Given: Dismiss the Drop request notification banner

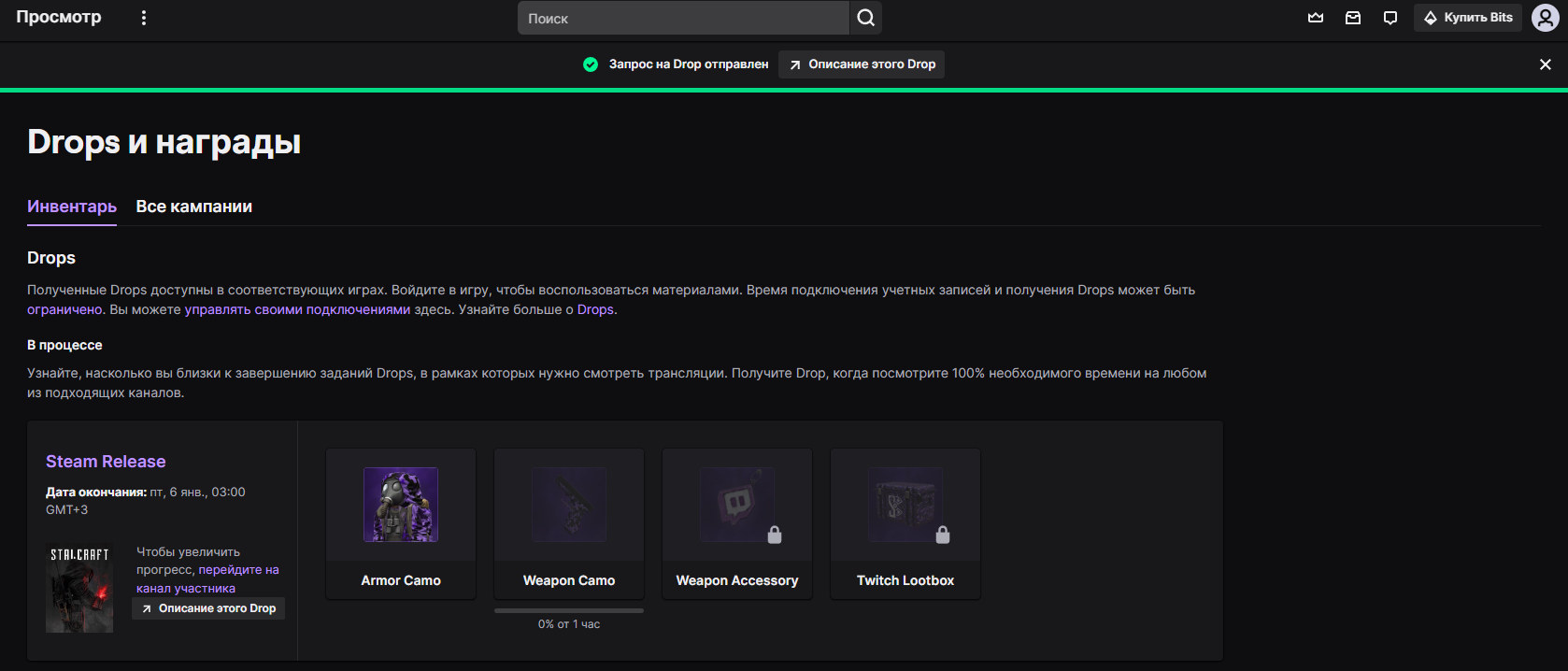Looking at the screenshot, I should point(1546,64).
